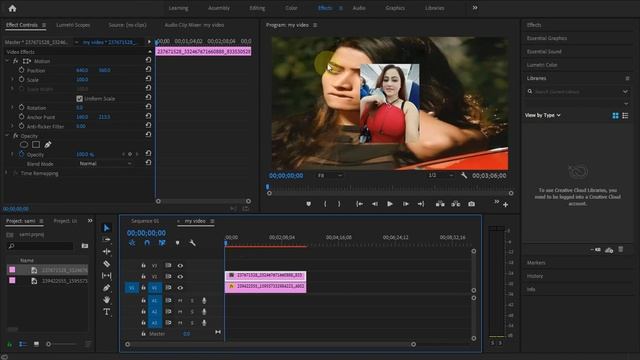Image resolution: width=640 pixels, height=360 pixels.
Task: Open Sequence 01 timeline tab
Action: pyautogui.click(x=145, y=221)
